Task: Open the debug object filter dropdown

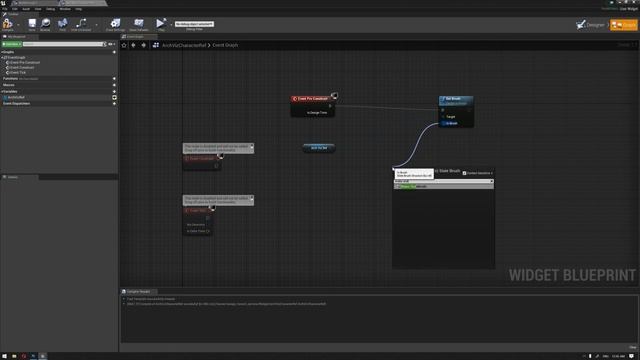Action: click(194, 24)
